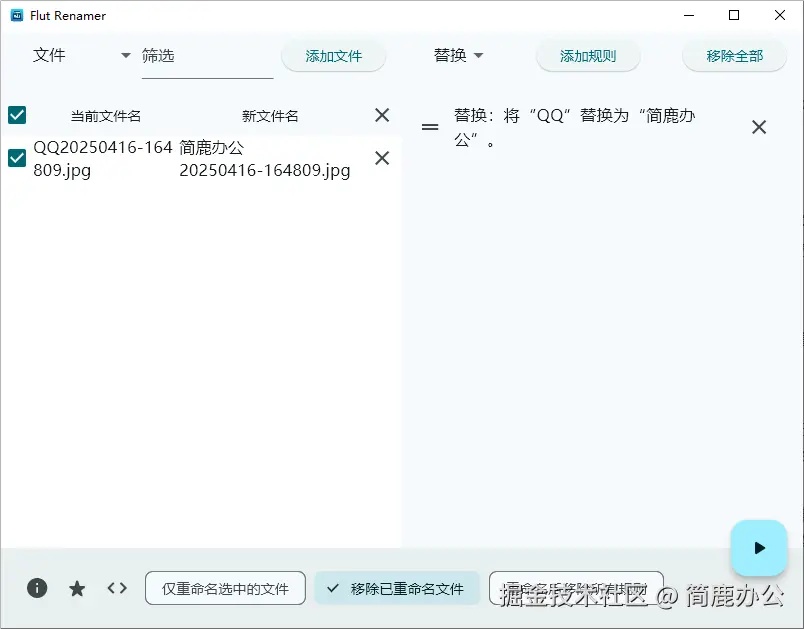The width and height of the screenshot is (804, 629).
Task: Focus the 筛选 filter input field
Action: 207,56
